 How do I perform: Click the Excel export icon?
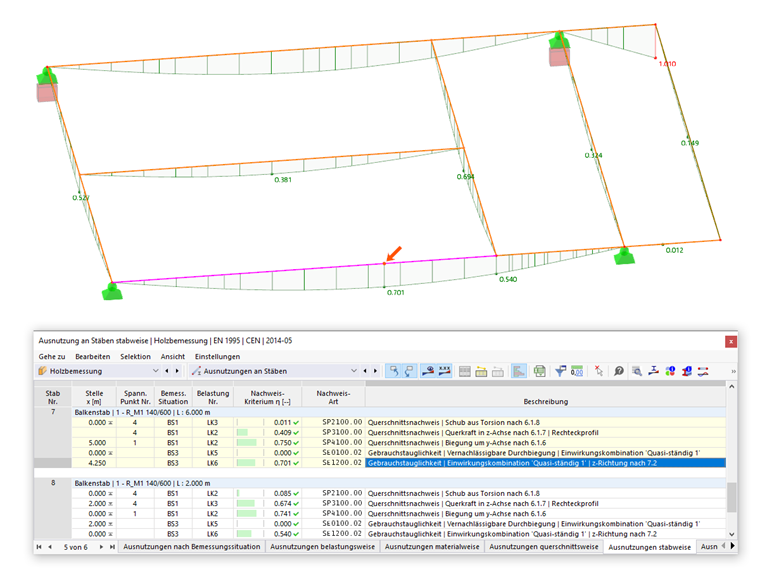pyautogui.click(x=540, y=371)
